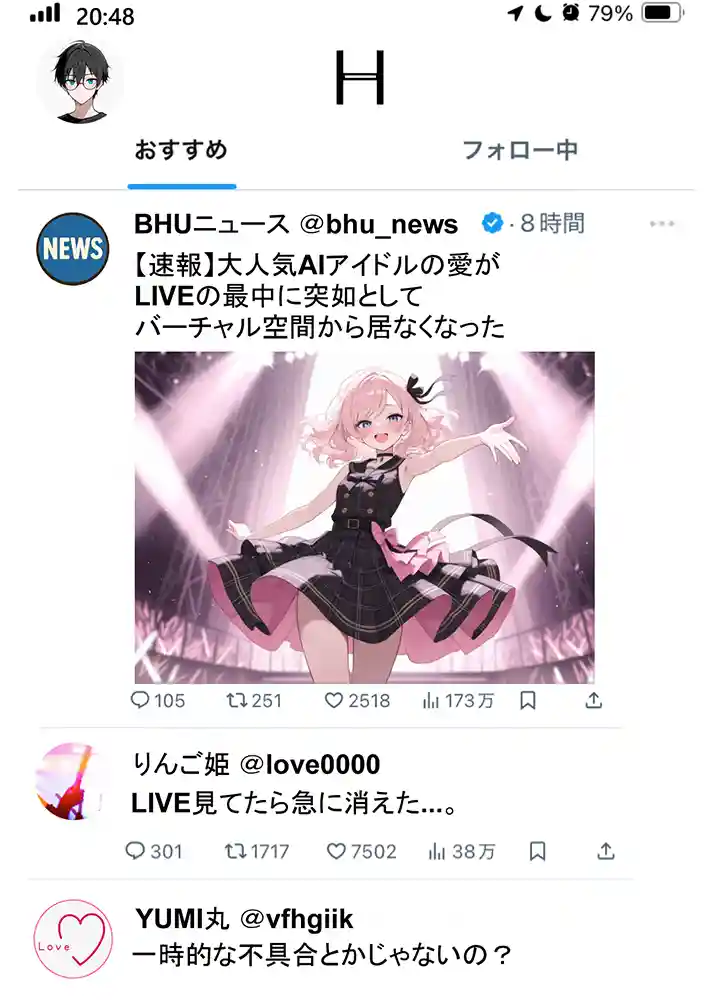Share the りんご姫 post

(x=606, y=851)
